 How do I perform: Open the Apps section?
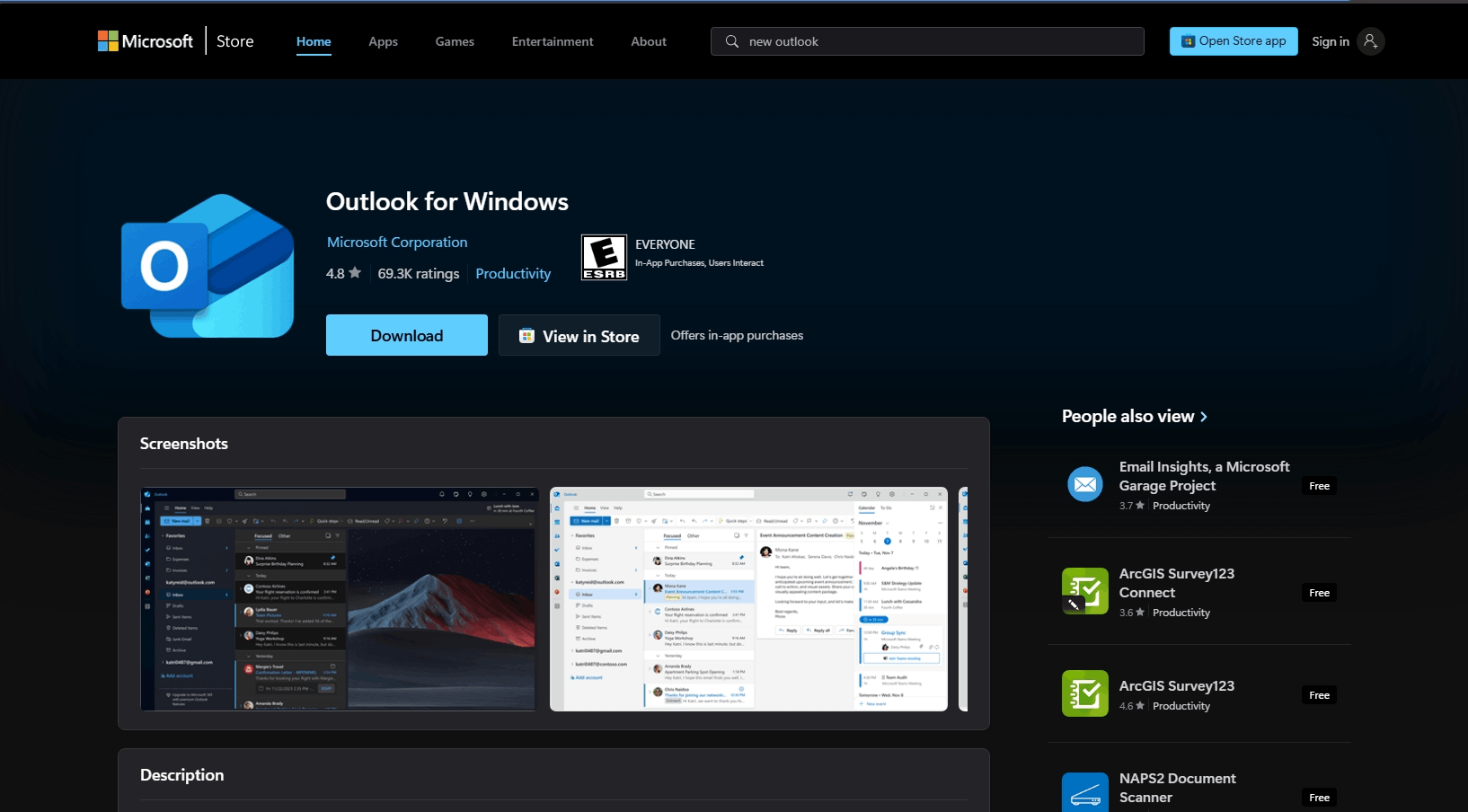tap(383, 41)
